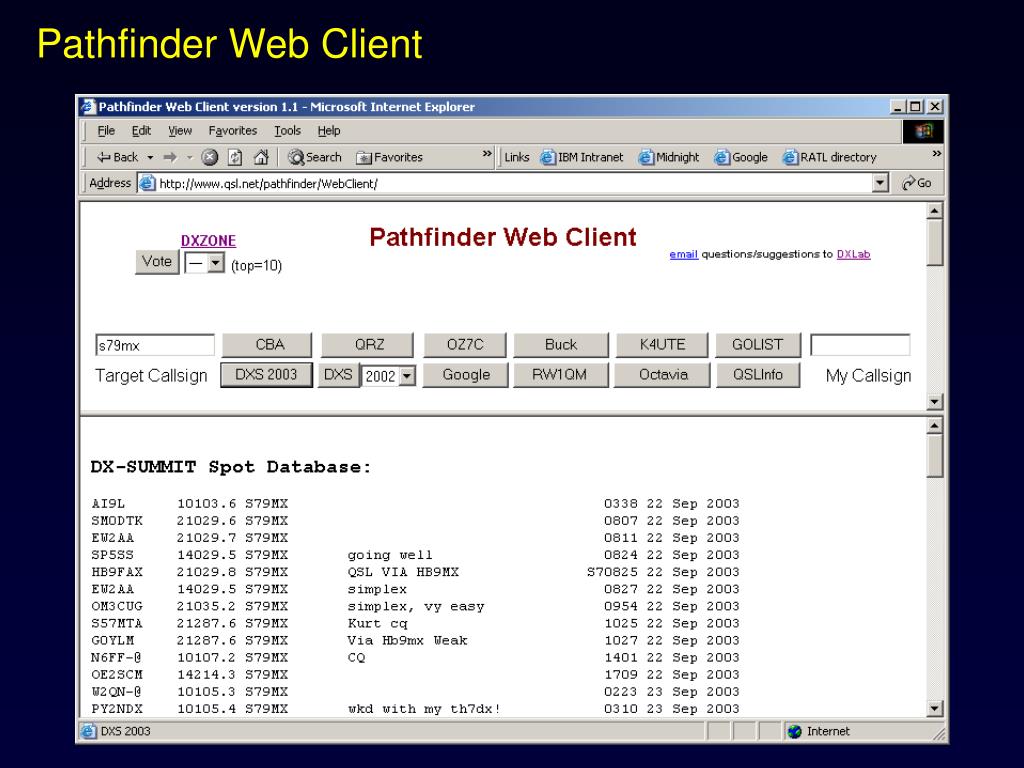Follow the DXZONE link

tap(208, 240)
